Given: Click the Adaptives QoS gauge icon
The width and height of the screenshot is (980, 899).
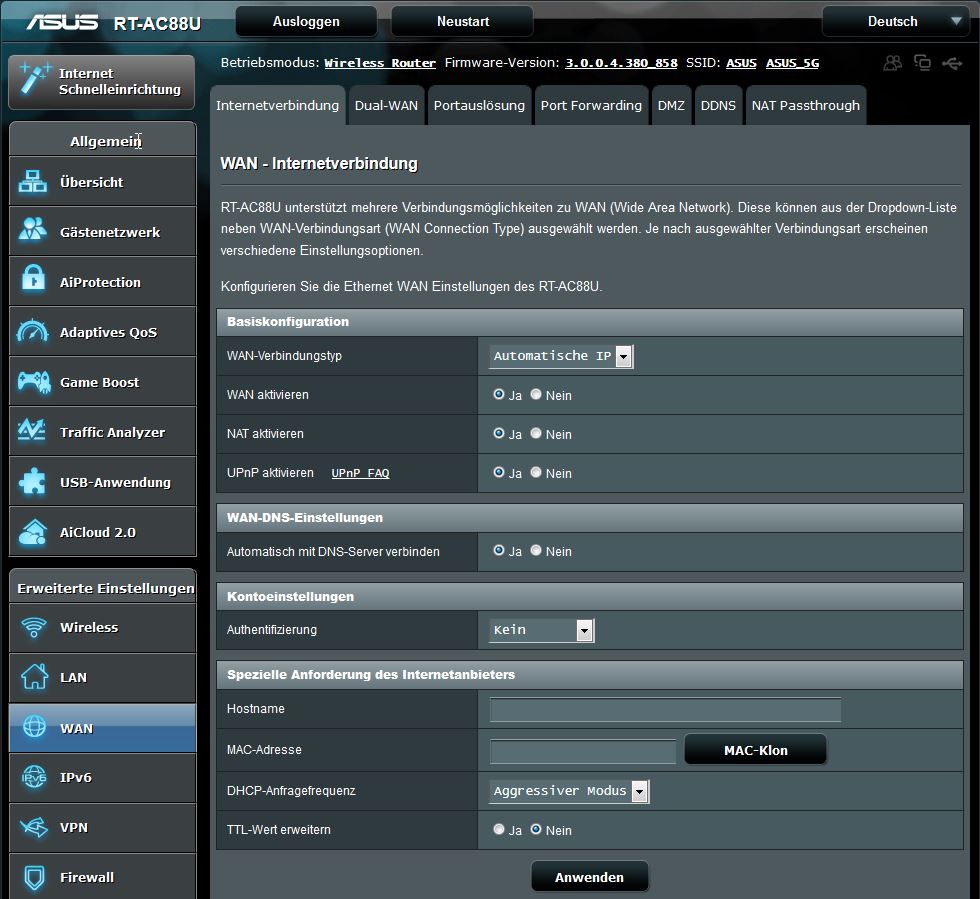Looking at the screenshot, I should [x=32, y=331].
